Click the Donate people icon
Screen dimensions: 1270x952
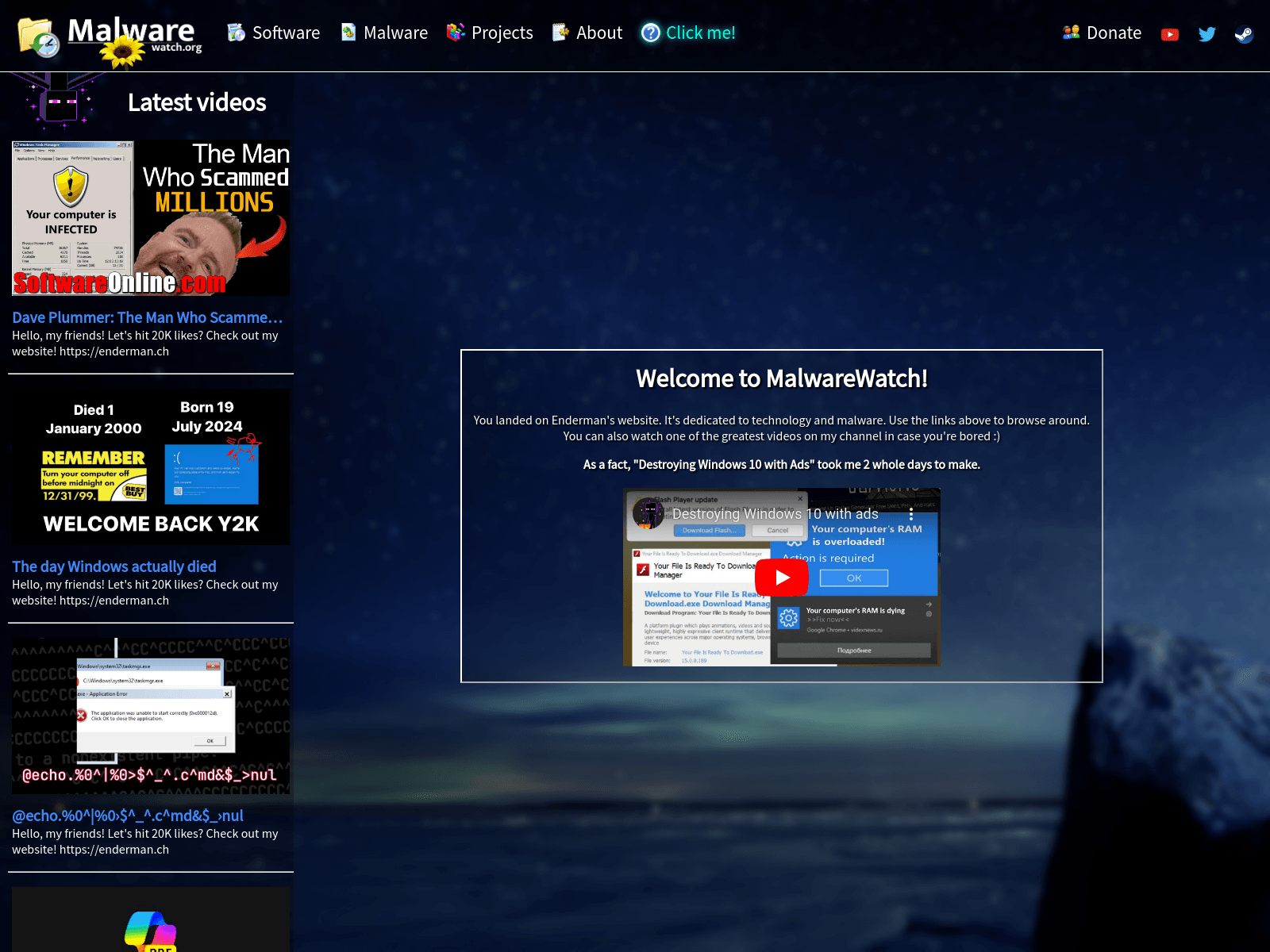point(1071,33)
